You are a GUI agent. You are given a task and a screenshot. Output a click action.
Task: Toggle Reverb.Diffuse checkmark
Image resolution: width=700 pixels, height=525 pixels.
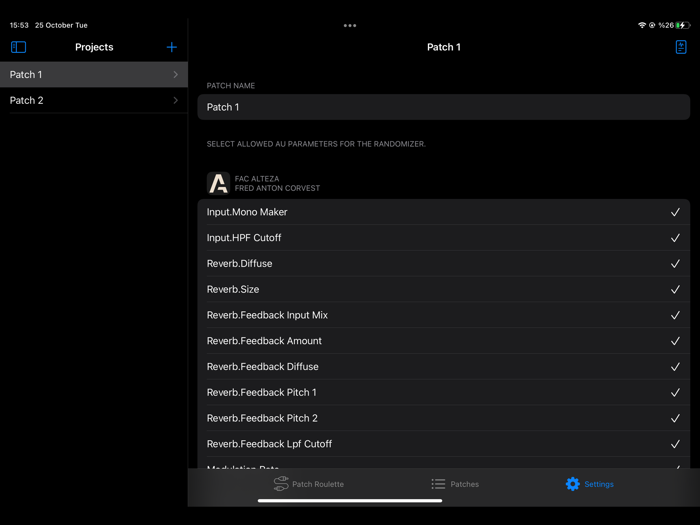[x=675, y=264]
